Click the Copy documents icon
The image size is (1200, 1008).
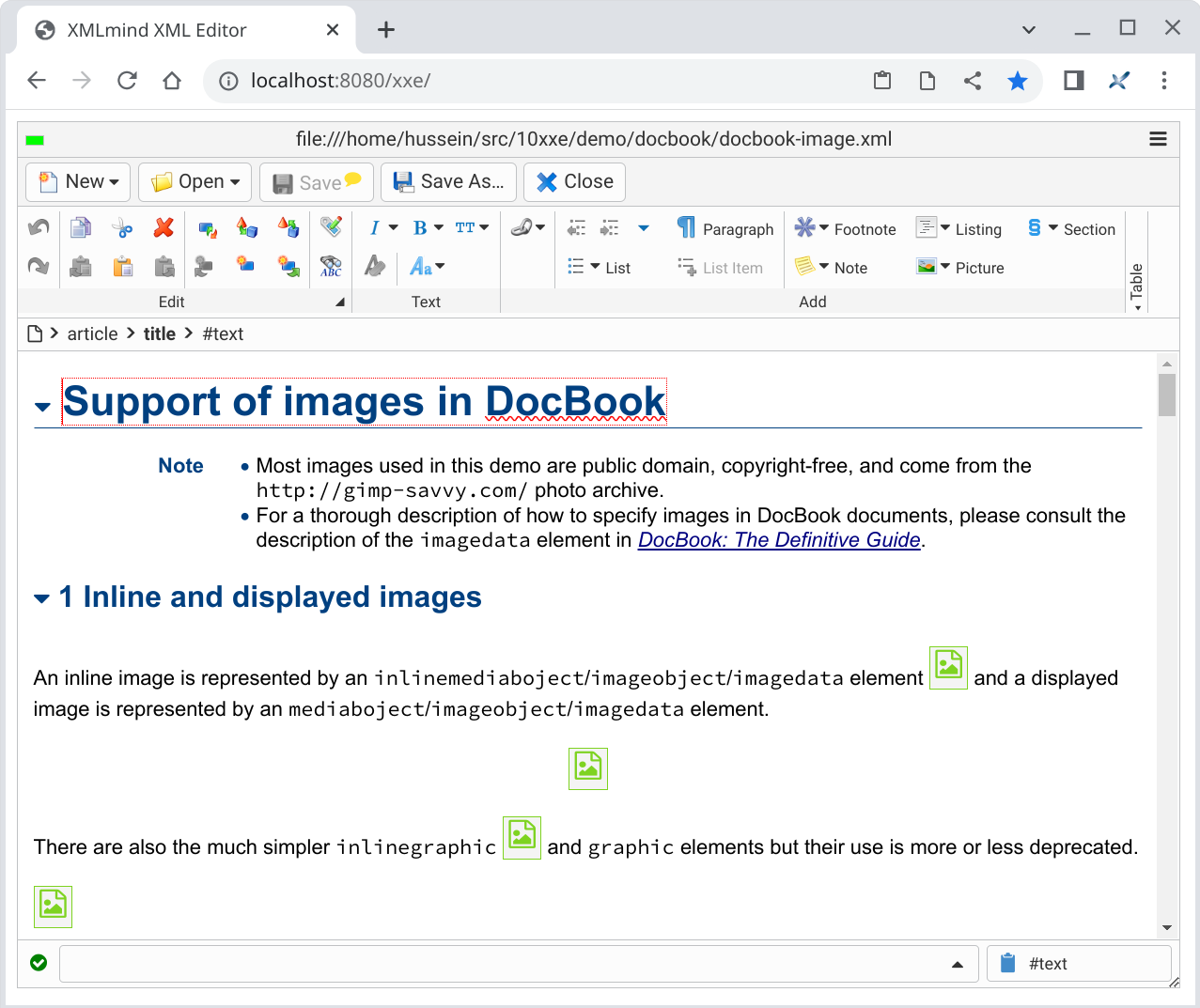81,227
